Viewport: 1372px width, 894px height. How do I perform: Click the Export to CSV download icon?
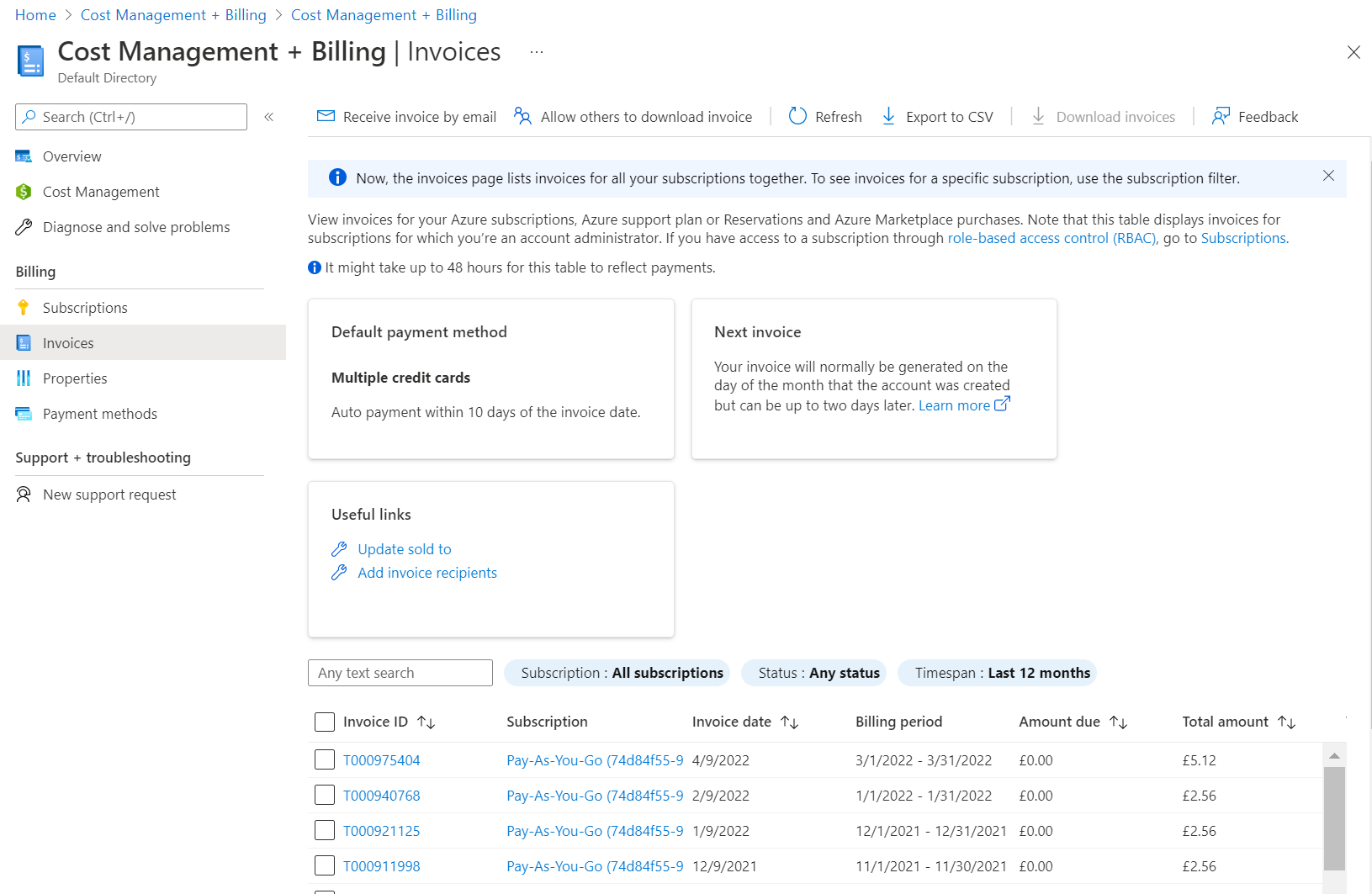(x=888, y=116)
